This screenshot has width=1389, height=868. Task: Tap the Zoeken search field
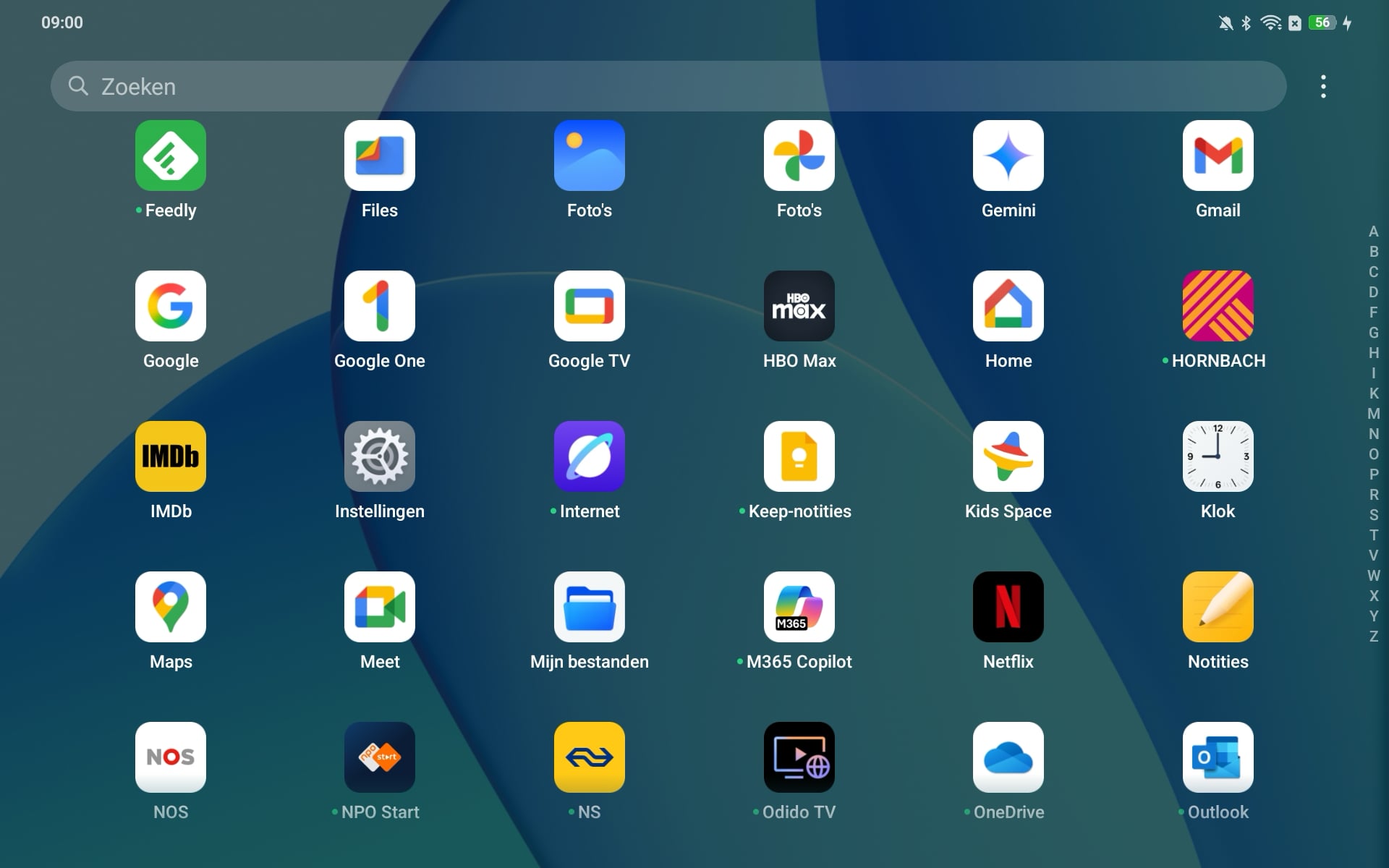(668, 86)
